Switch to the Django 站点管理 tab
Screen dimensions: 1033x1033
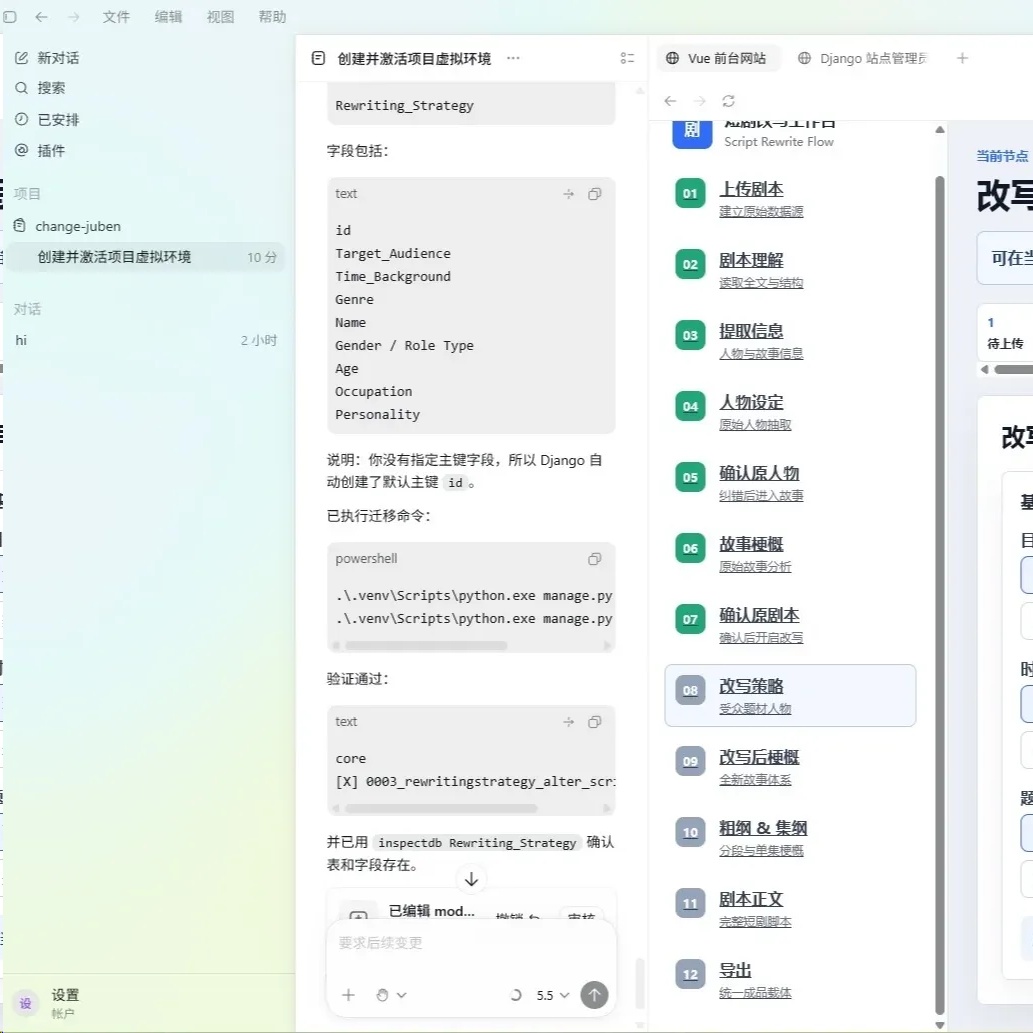click(x=863, y=58)
